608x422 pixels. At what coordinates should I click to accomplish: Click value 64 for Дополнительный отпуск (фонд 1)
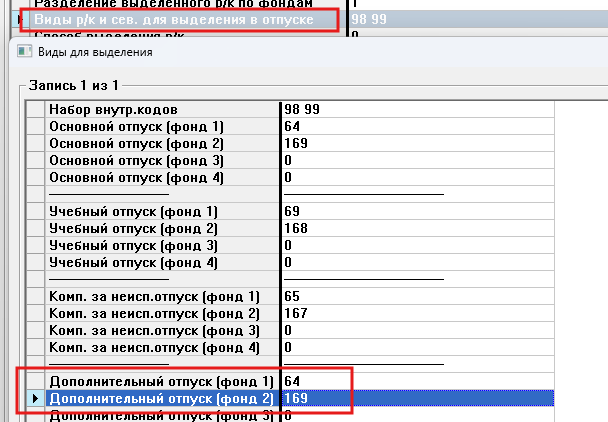pyautogui.click(x=292, y=382)
